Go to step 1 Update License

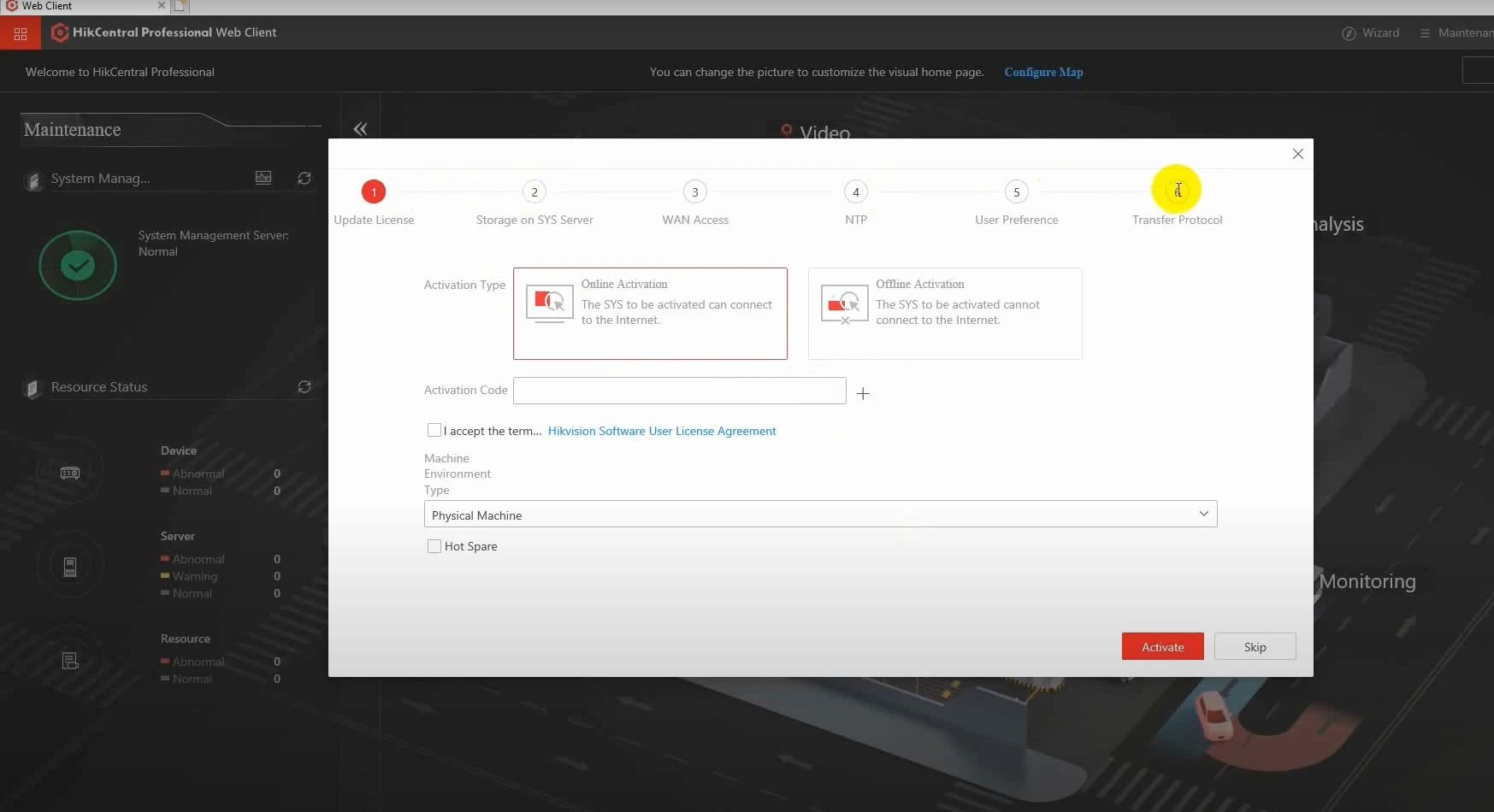pyautogui.click(x=374, y=191)
